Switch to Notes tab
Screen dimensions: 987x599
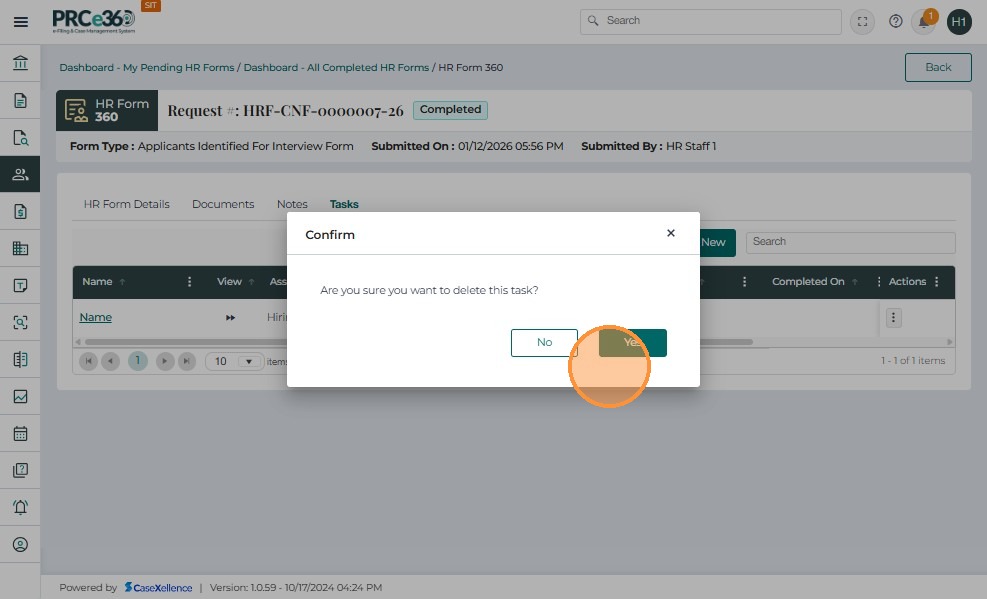[292, 204]
